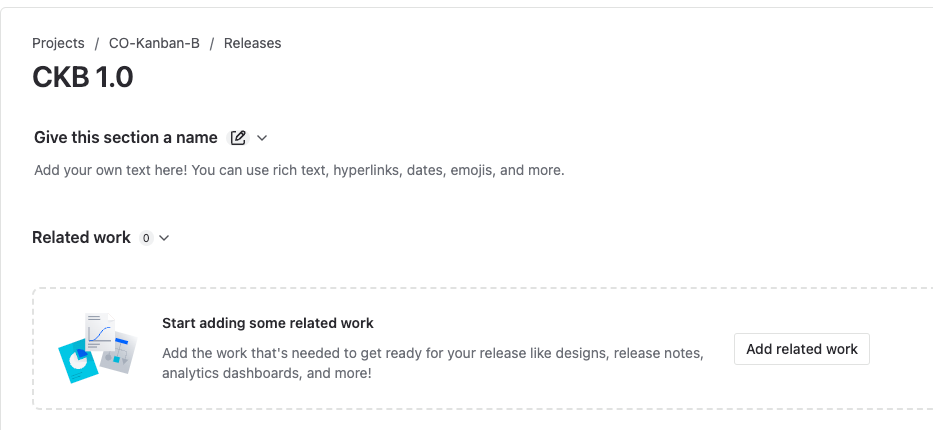Click the slash separator before Releases
Viewport: 933px width, 430px height.
click(211, 43)
